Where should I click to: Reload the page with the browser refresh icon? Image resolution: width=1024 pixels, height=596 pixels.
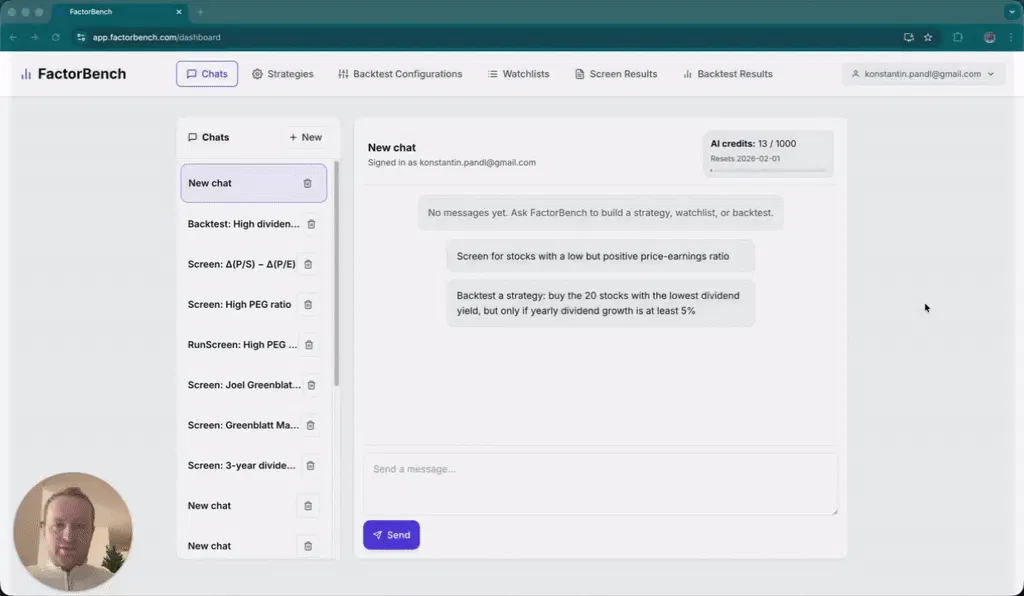point(56,37)
